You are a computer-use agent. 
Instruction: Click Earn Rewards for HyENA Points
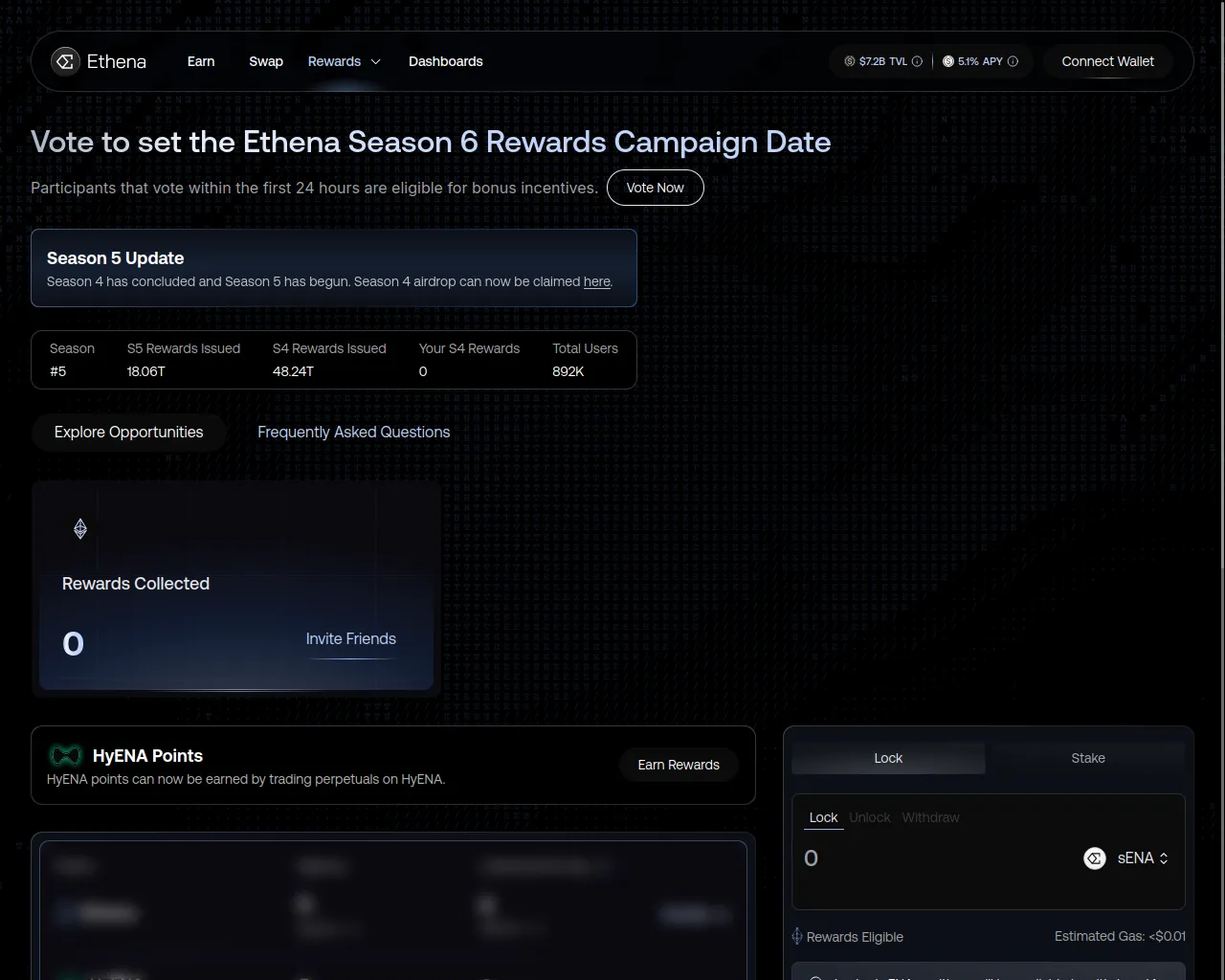[679, 765]
